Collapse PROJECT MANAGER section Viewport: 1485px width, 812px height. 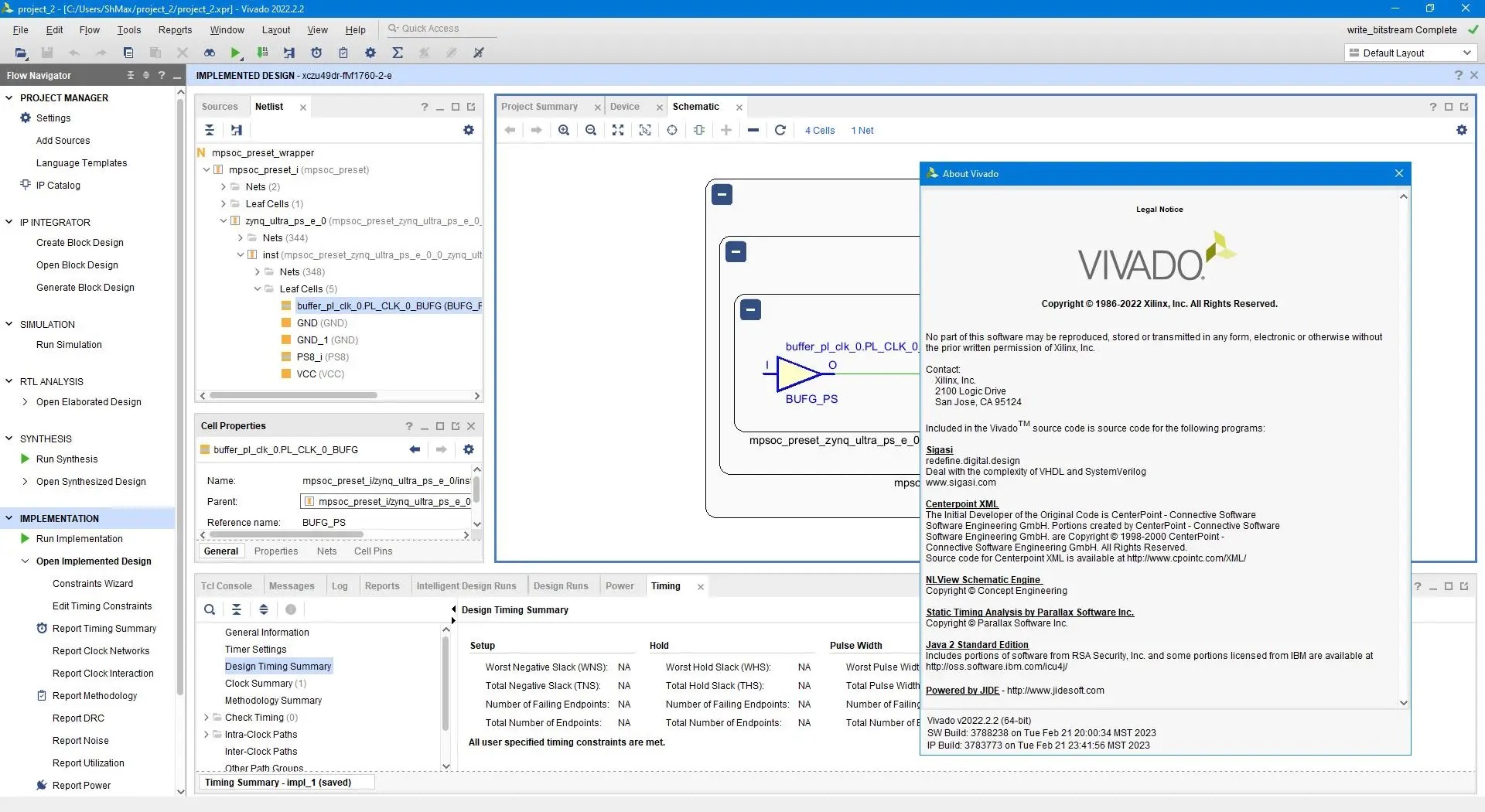point(9,97)
